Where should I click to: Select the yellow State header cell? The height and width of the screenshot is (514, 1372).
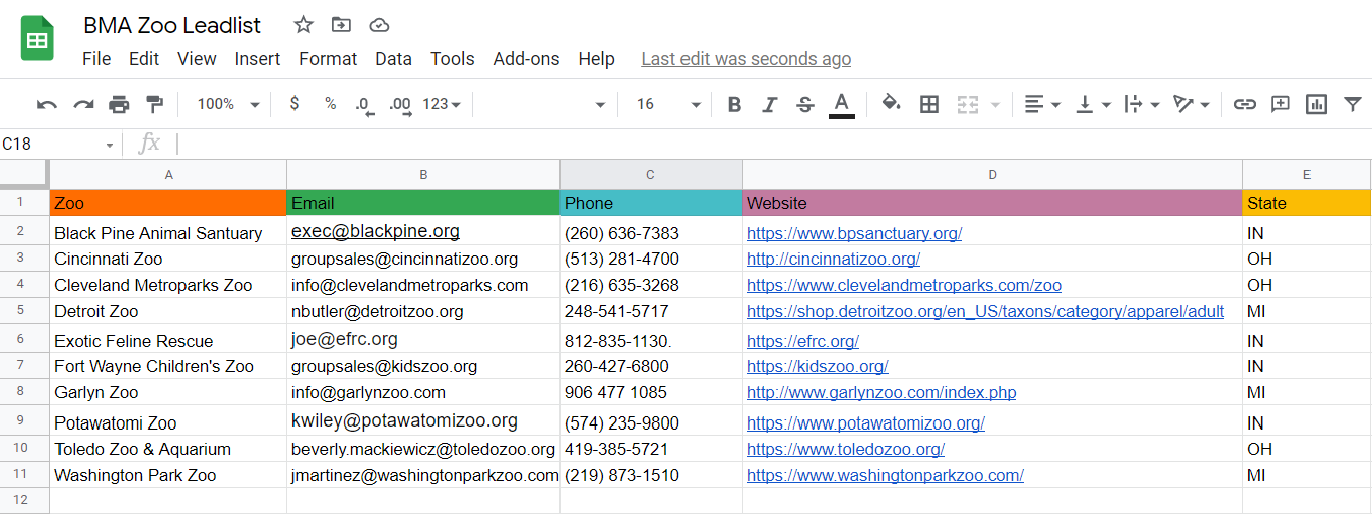coord(1307,203)
